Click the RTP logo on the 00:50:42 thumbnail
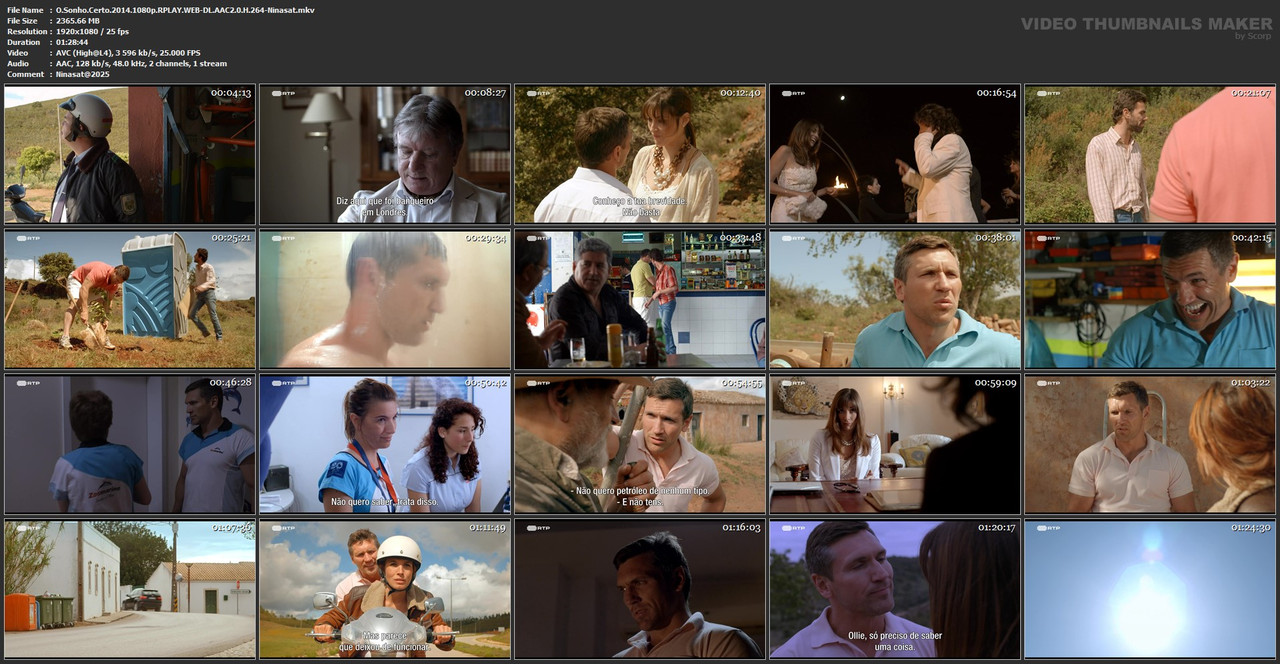Viewport: 1280px width, 664px height. (282, 383)
